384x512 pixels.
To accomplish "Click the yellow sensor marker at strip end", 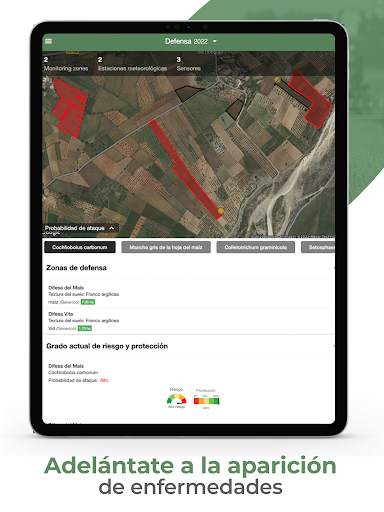I will tap(221, 211).
